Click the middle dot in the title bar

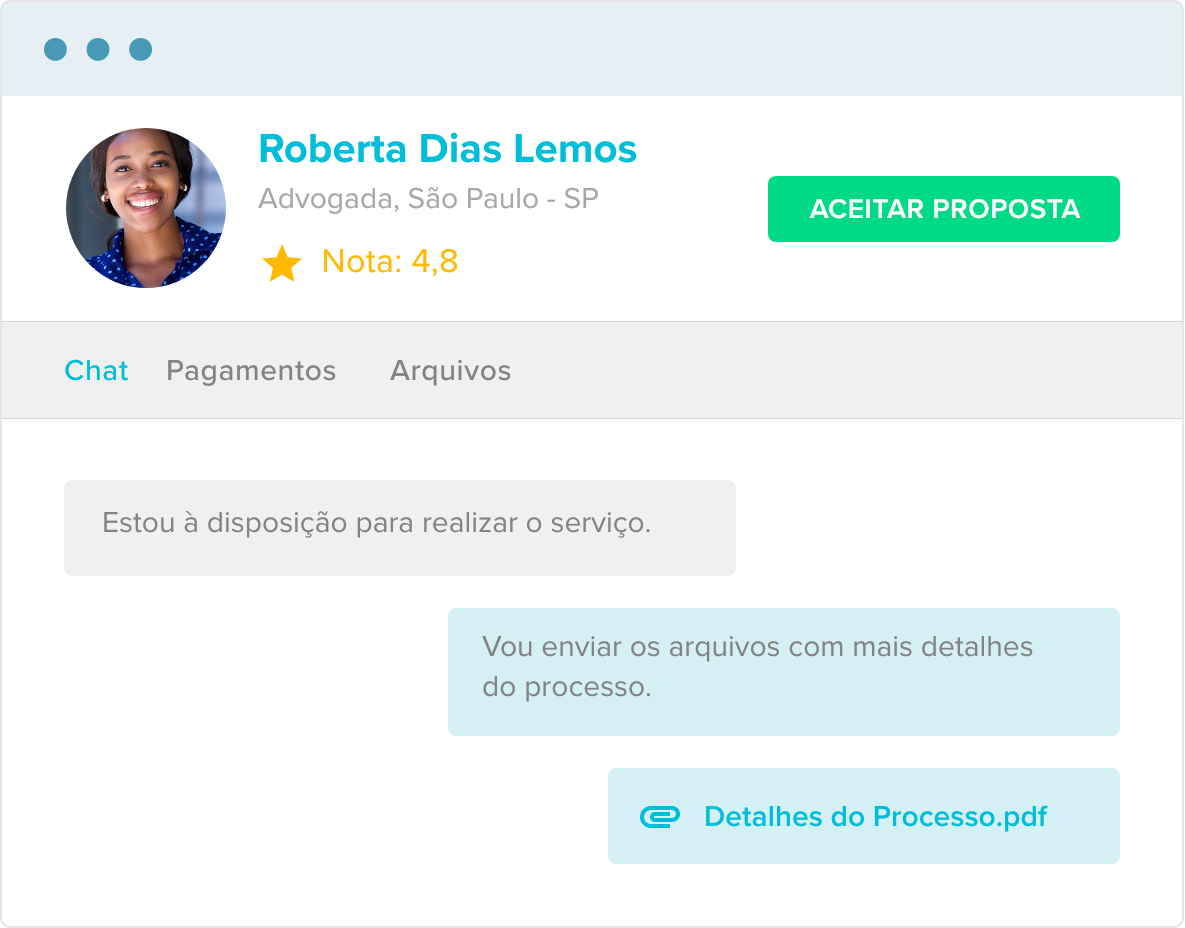coord(98,49)
